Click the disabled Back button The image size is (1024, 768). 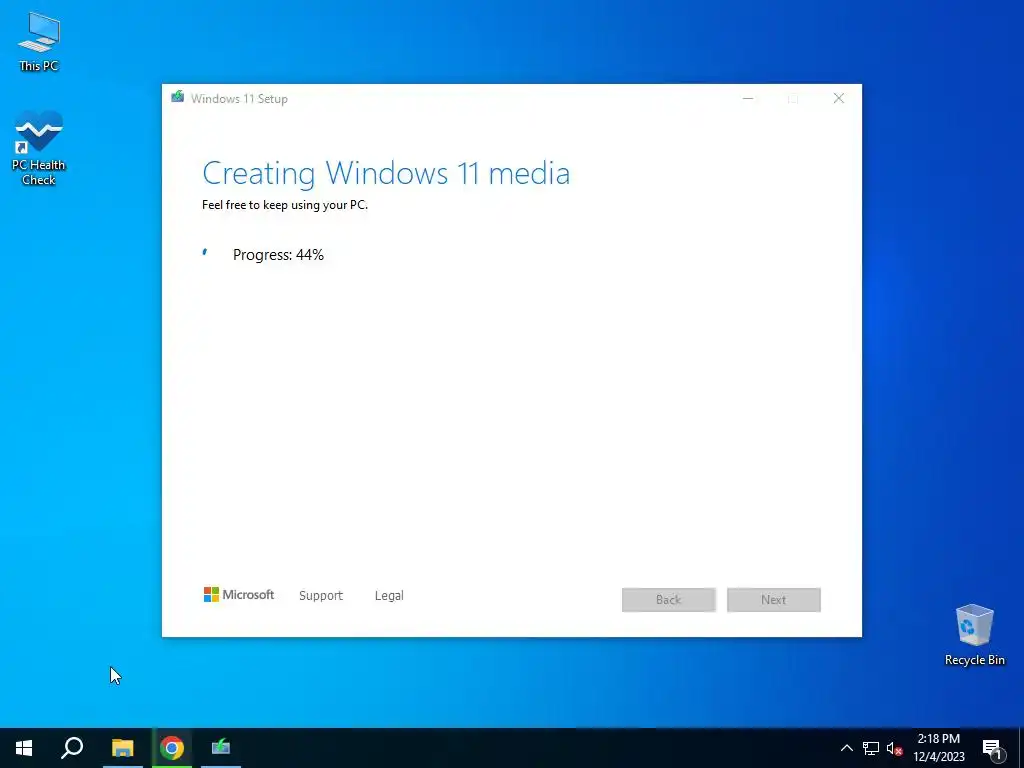[x=669, y=600]
